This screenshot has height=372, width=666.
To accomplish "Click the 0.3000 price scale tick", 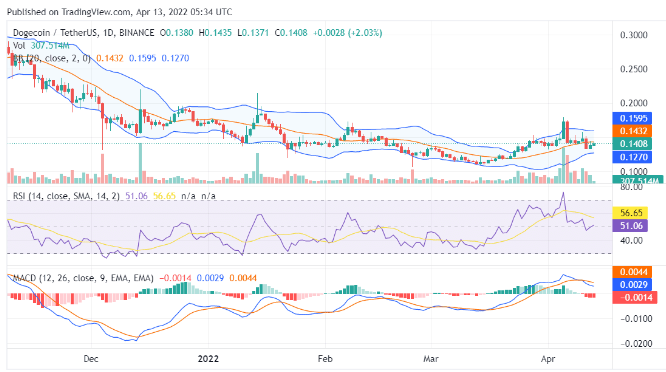I will click(634, 35).
